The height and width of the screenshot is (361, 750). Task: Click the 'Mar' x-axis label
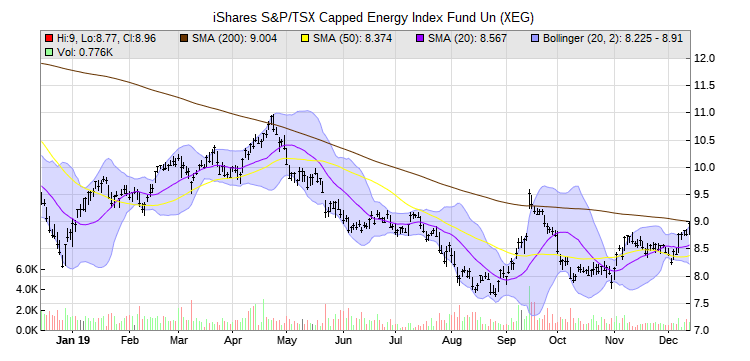pos(178,341)
